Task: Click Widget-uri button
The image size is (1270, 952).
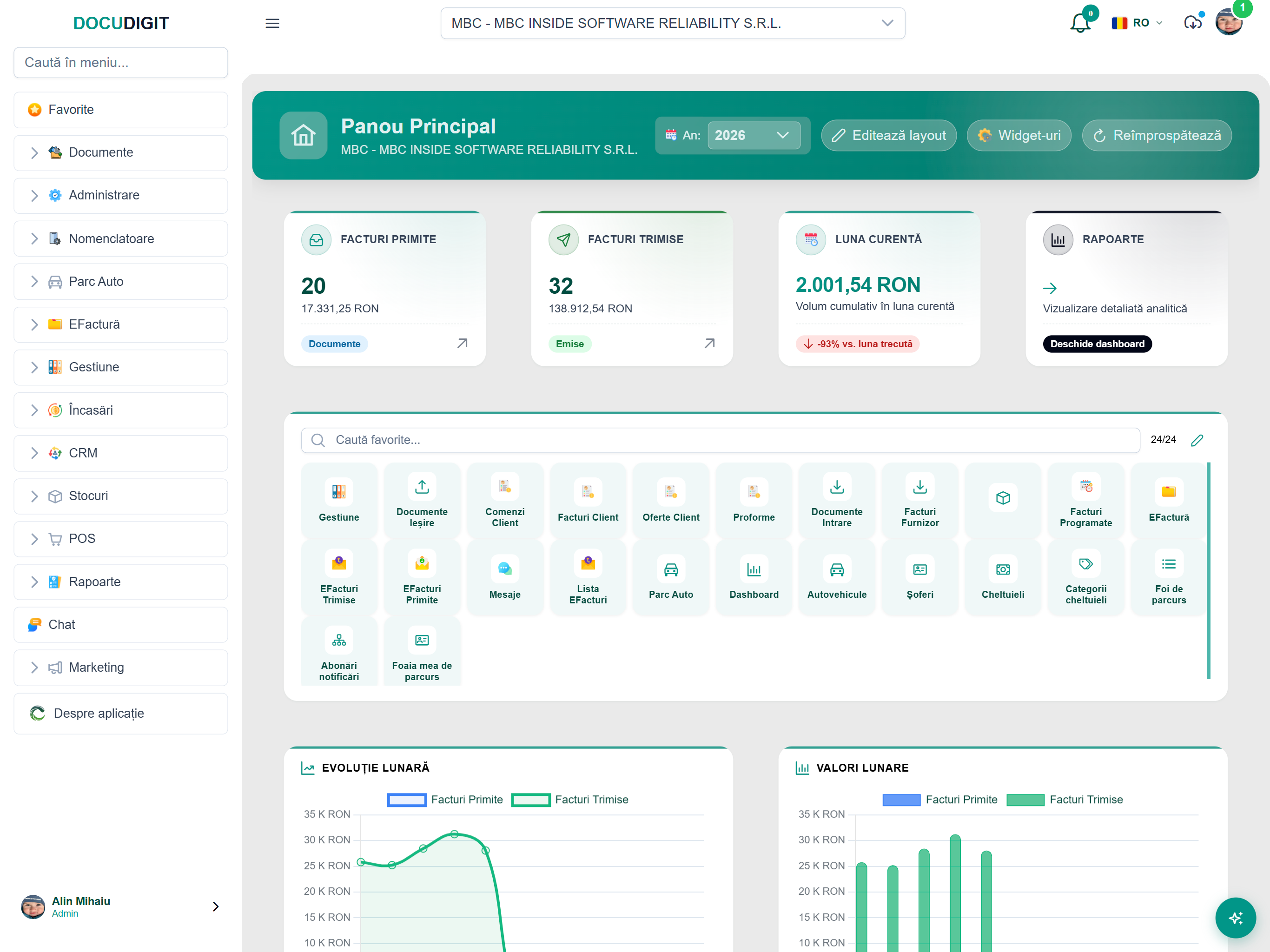Action: coord(1019,136)
